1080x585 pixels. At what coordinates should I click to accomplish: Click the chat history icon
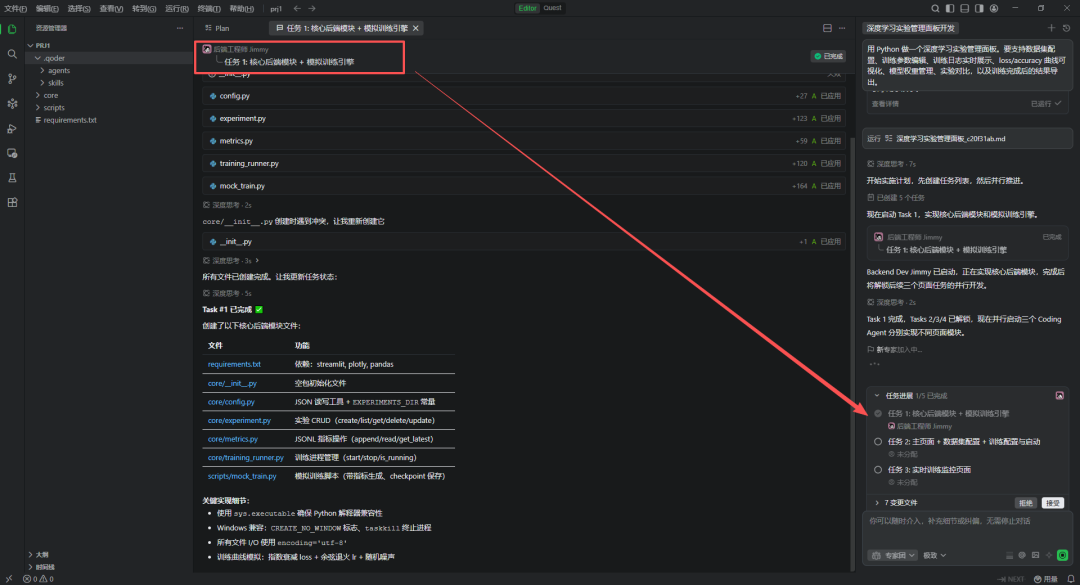(1066, 28)
